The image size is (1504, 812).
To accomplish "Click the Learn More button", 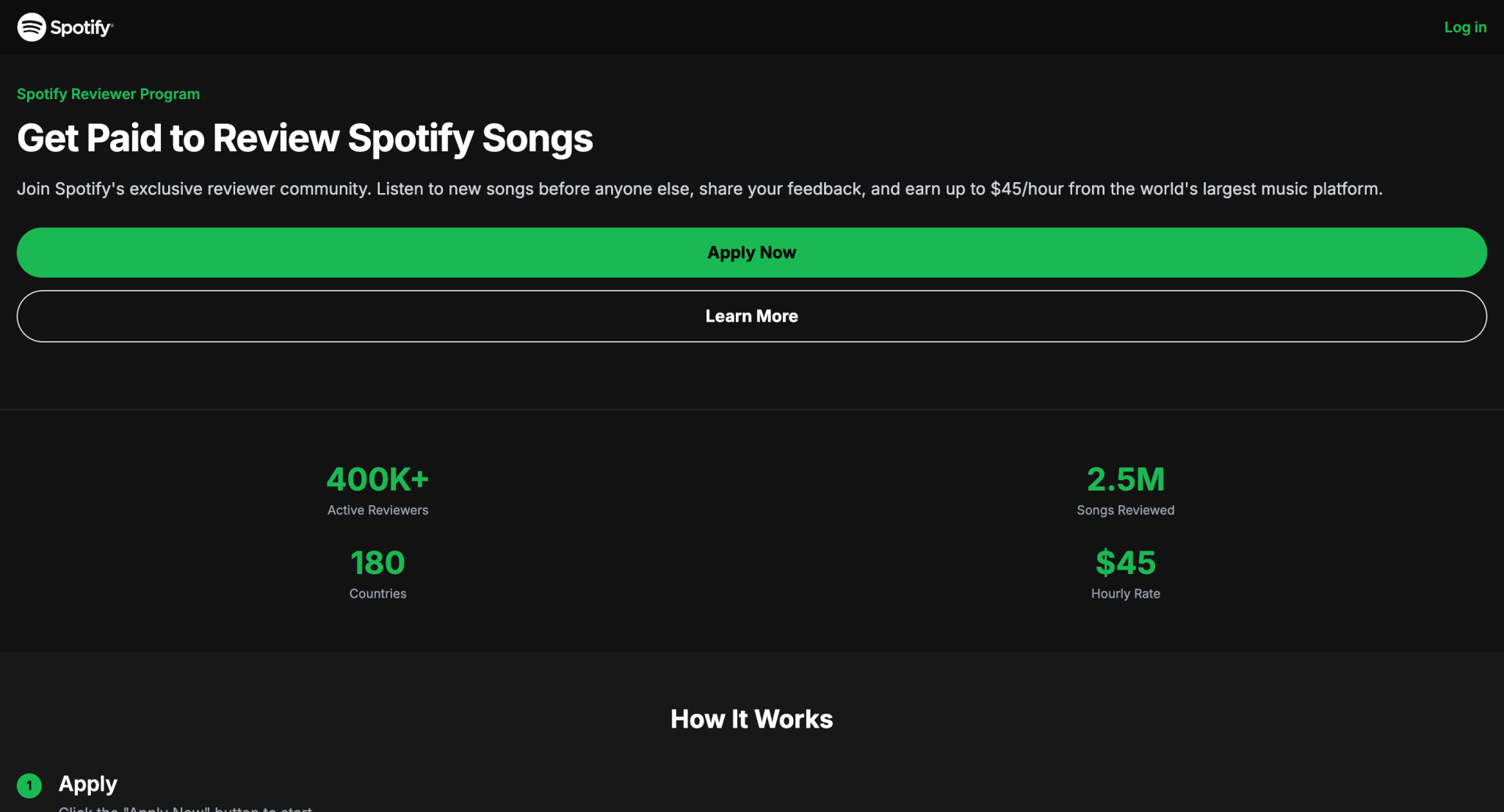I will click(751, 316).
